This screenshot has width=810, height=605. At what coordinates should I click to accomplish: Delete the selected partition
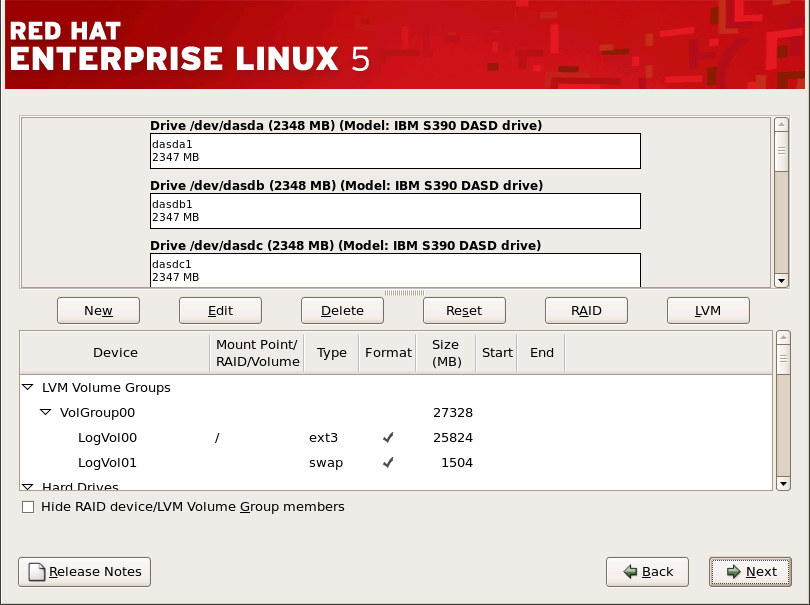coord(342,310)
